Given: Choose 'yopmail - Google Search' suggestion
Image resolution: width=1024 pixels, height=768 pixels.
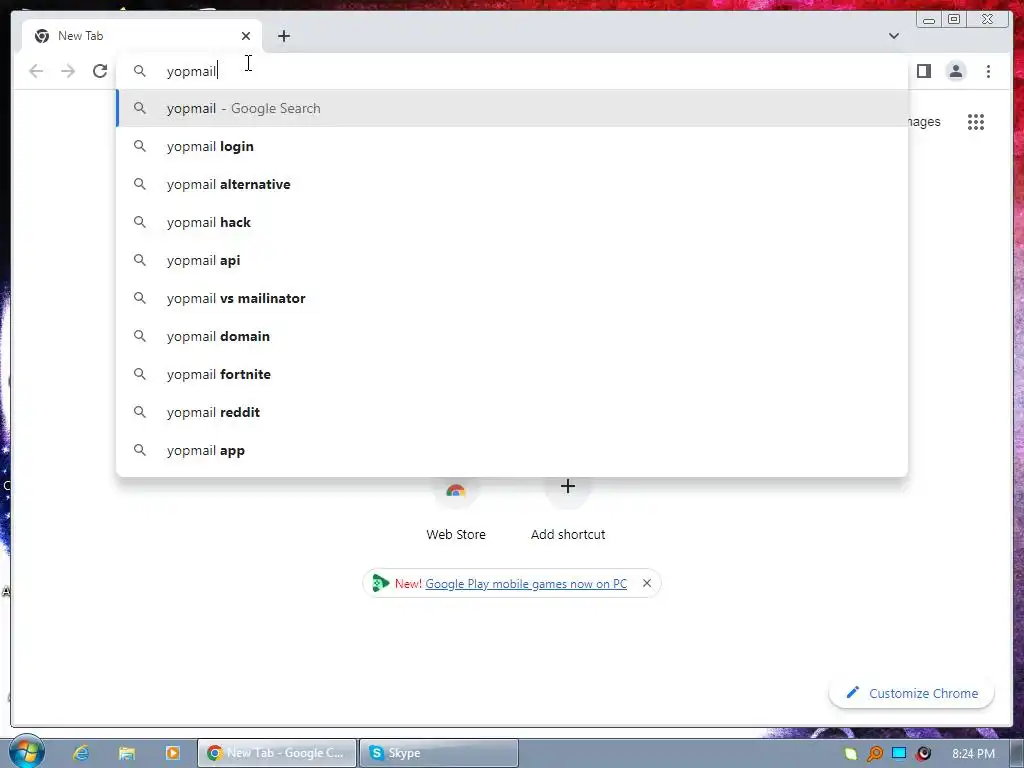Looking at the screenshot, I should point(511,108).
